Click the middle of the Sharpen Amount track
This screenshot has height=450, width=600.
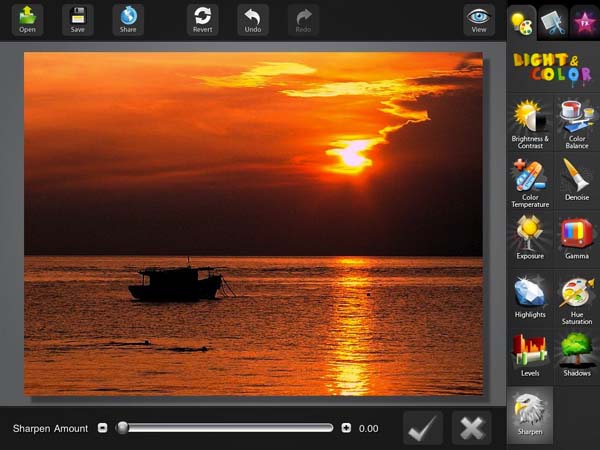click(224, 428)
